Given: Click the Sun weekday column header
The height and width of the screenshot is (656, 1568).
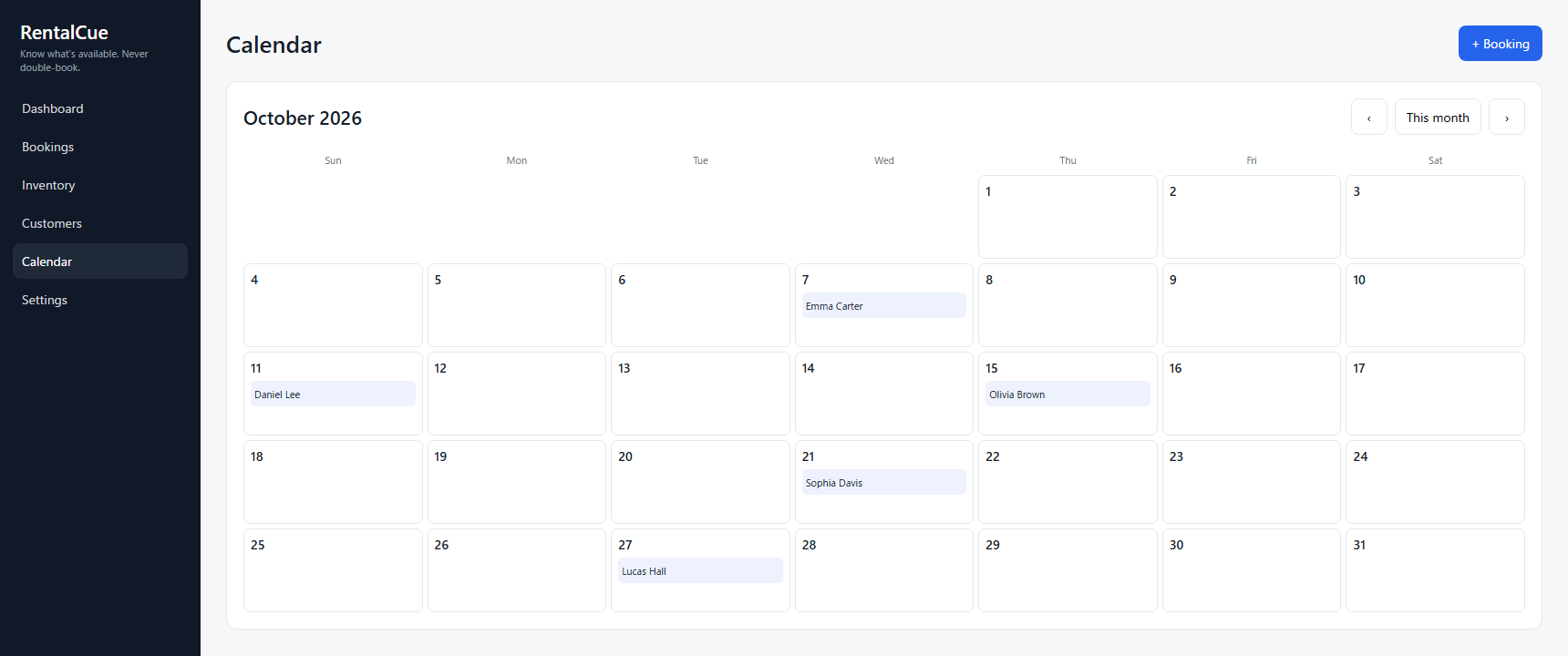Looking at the screenshot, I should [333, 160].
